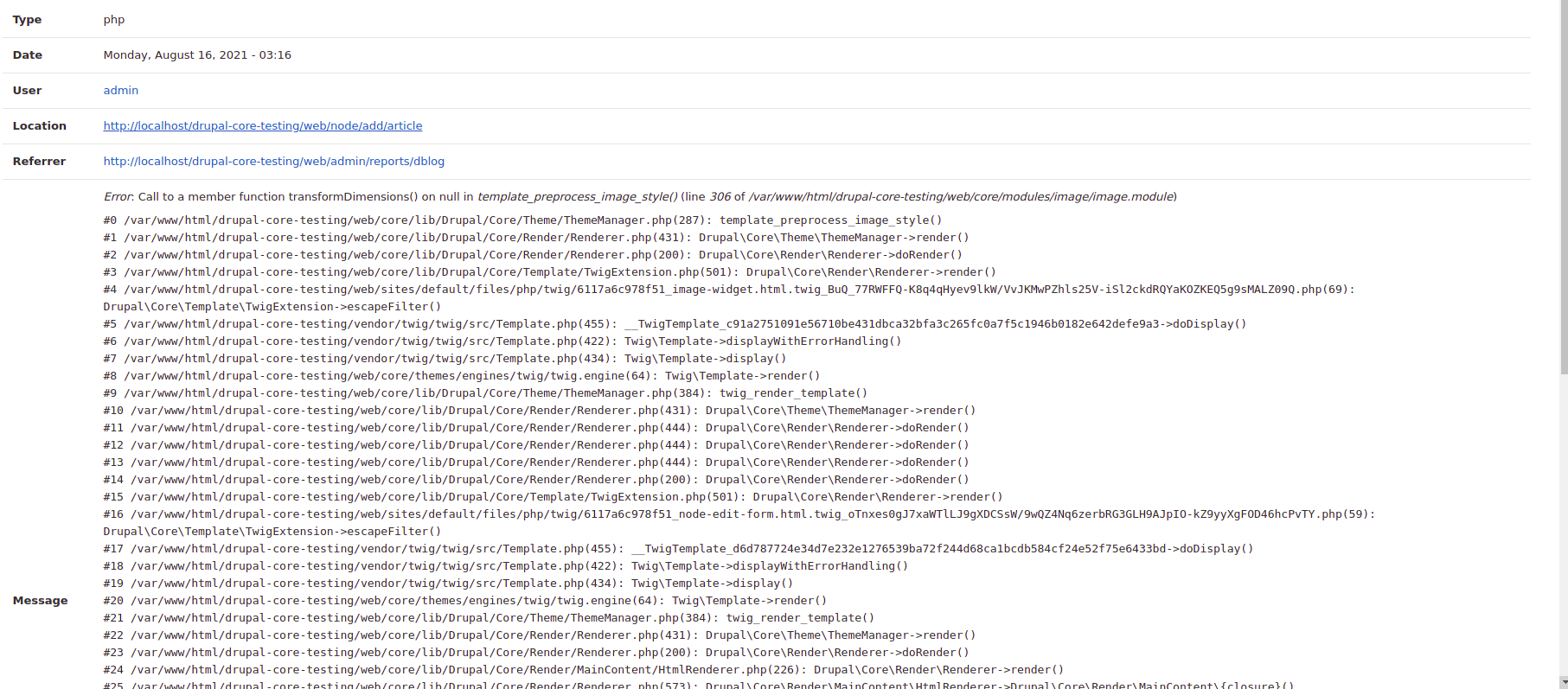Click the 'php' type value

[114, 20]
